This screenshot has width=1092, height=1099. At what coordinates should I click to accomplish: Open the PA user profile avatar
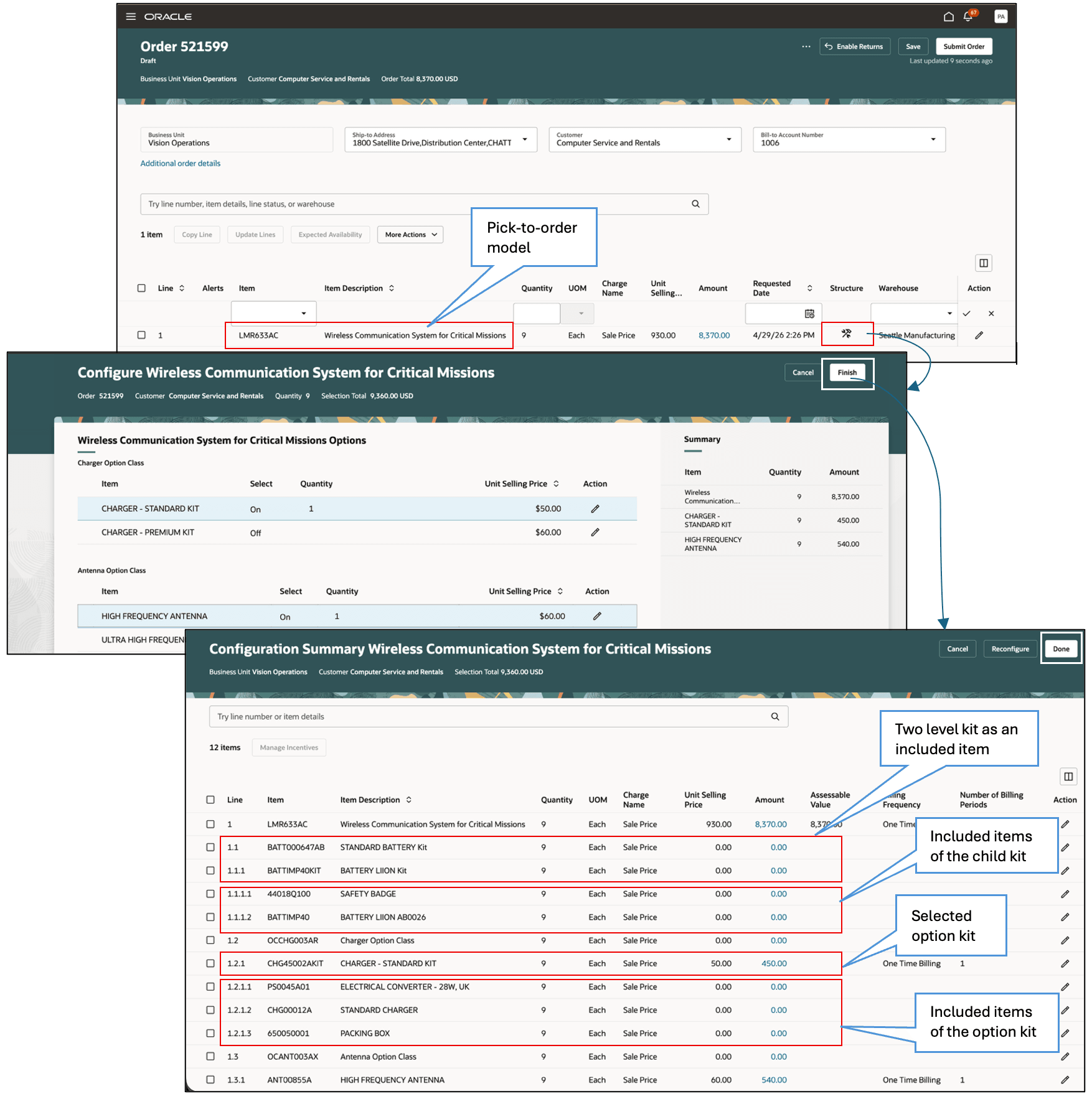pyautogui.click(x=1000, y=17)
